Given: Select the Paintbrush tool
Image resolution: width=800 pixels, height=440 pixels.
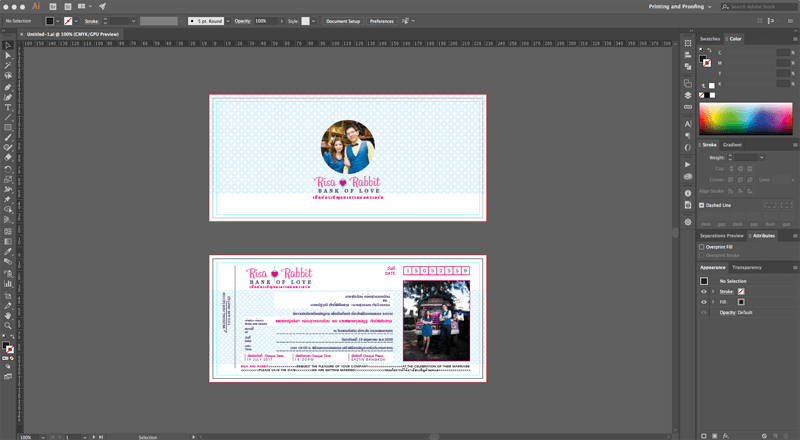Looking at the screenshot, I should pos(8,137).
